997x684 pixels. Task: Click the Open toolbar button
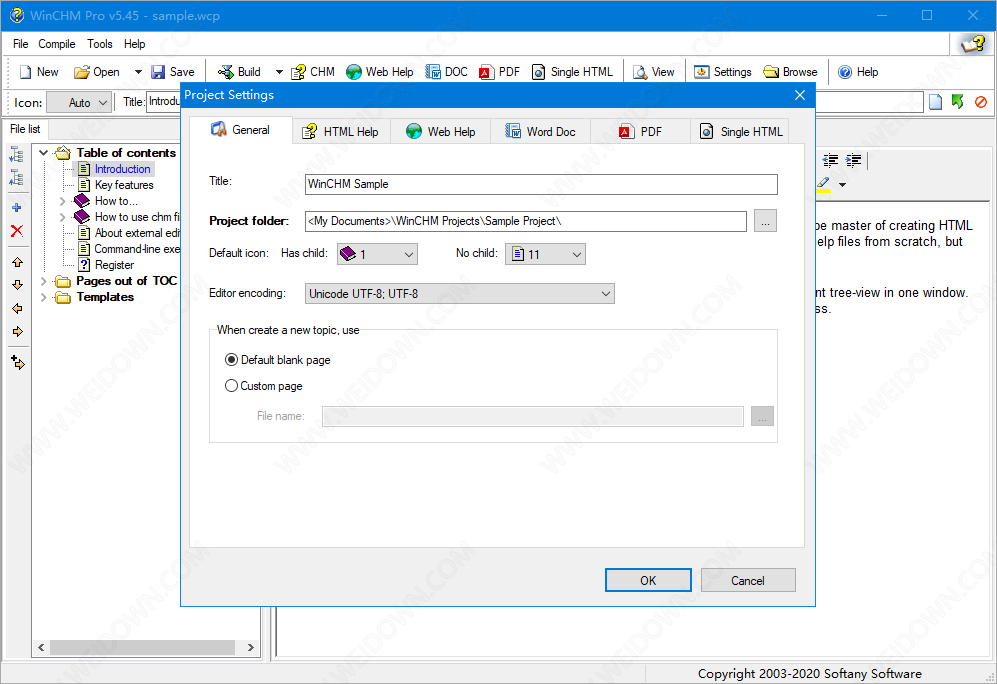[x=97, y=72]
